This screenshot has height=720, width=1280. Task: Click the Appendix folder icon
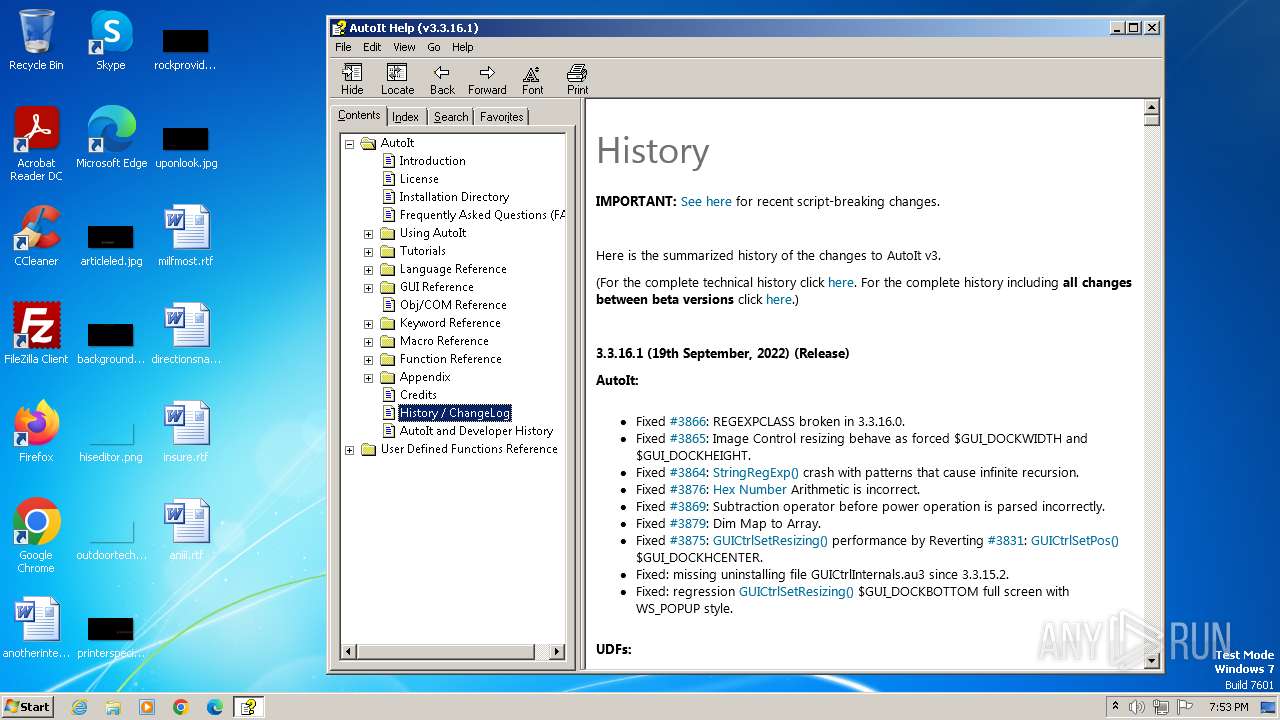(x=388, y=377)
